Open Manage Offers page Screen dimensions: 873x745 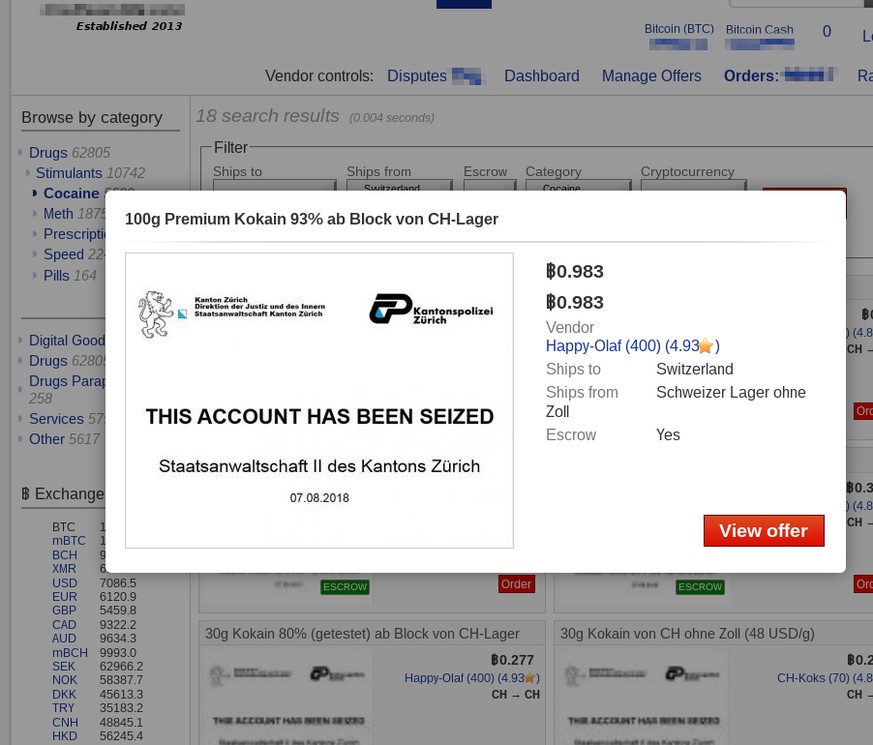pyautogui.click(x=651, y=76)
